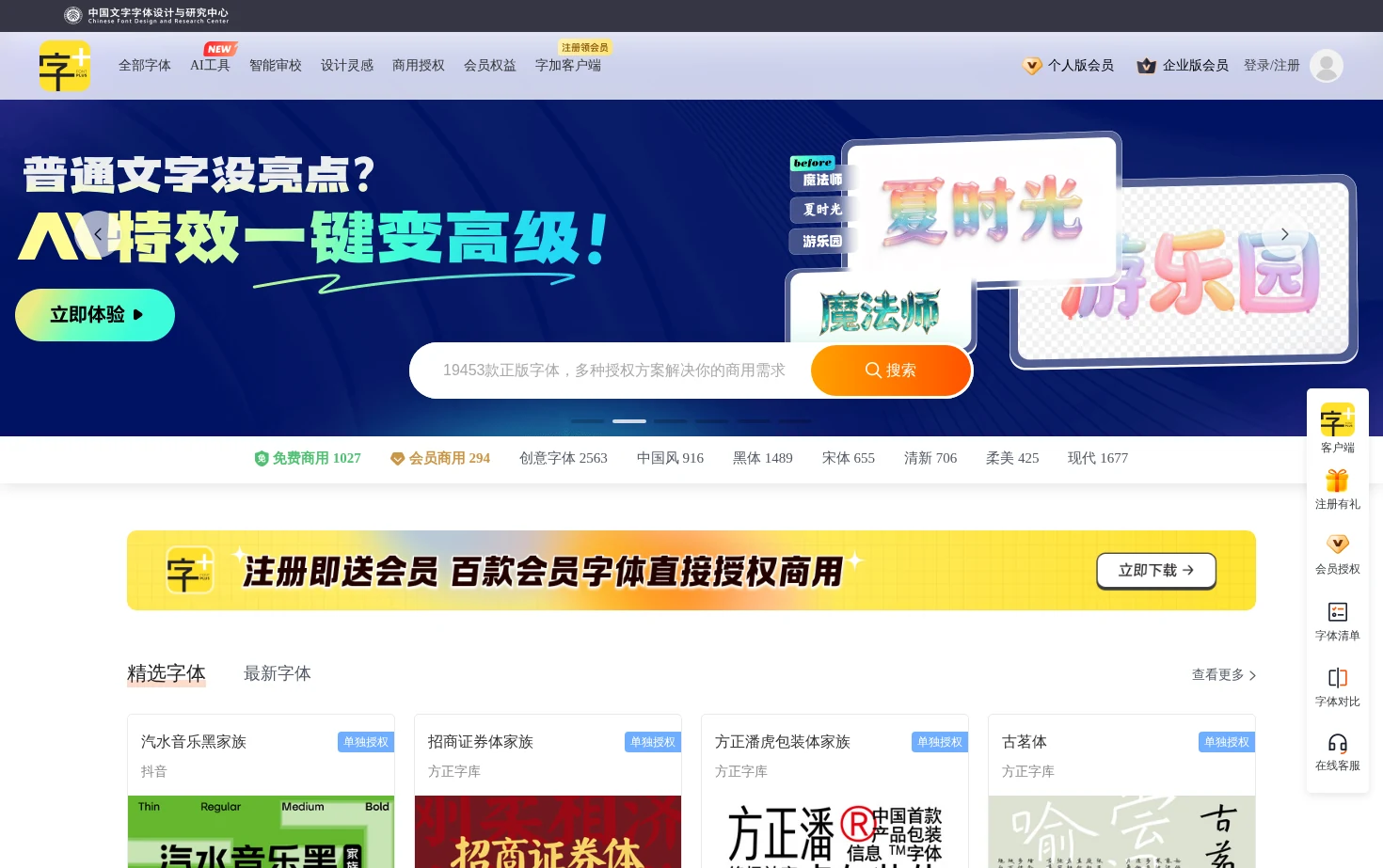Open 招商证券体 font preview thumbnail
The width and height of the screenshot is (1383, 868).
tap(548, 832)
